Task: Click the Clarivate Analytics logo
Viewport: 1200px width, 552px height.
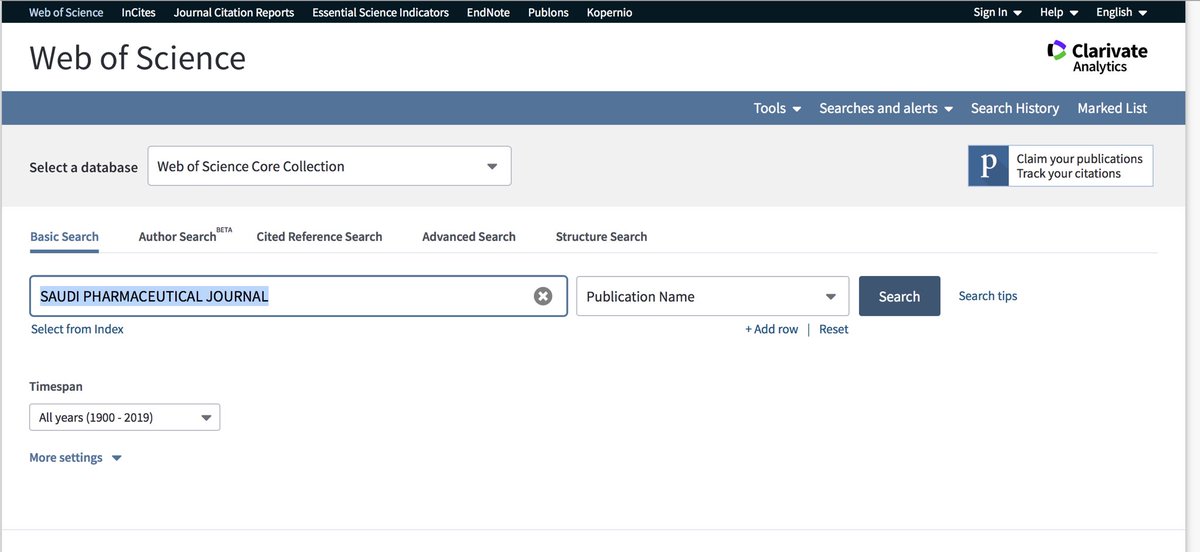Action: (x=1097, y=57)
